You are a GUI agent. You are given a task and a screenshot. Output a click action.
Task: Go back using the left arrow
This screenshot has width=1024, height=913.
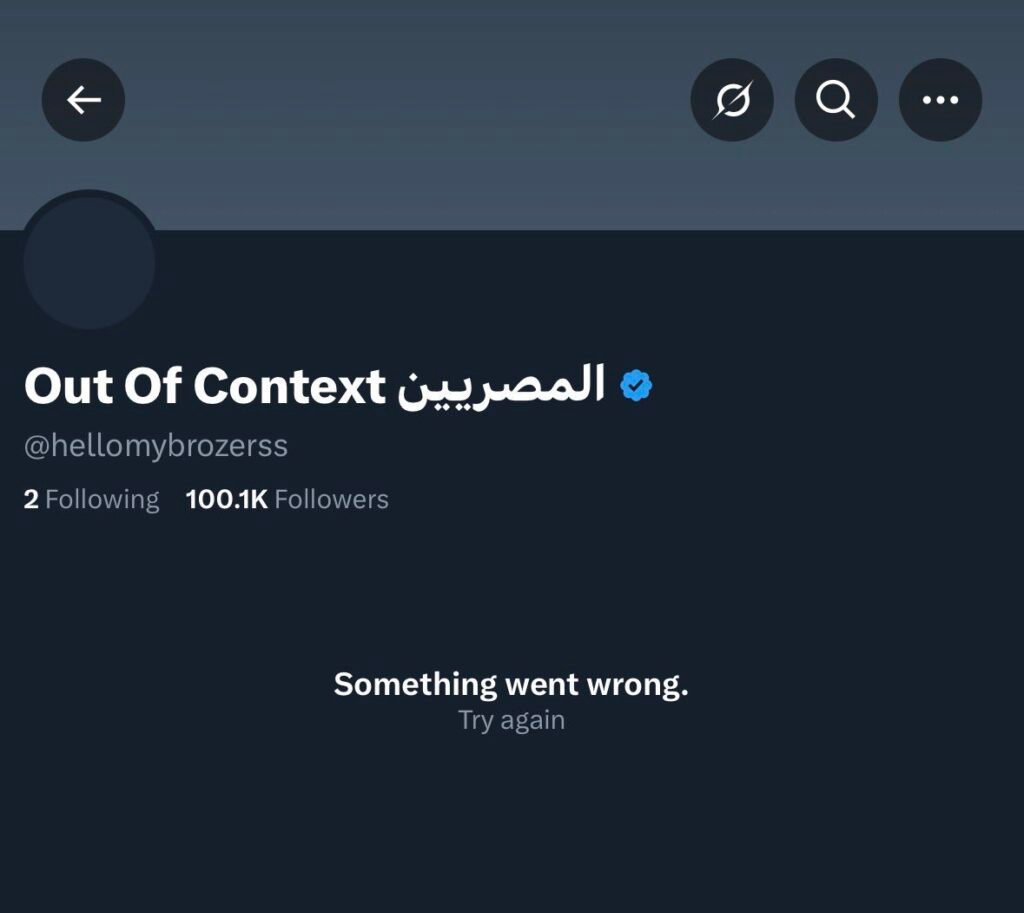83,100
